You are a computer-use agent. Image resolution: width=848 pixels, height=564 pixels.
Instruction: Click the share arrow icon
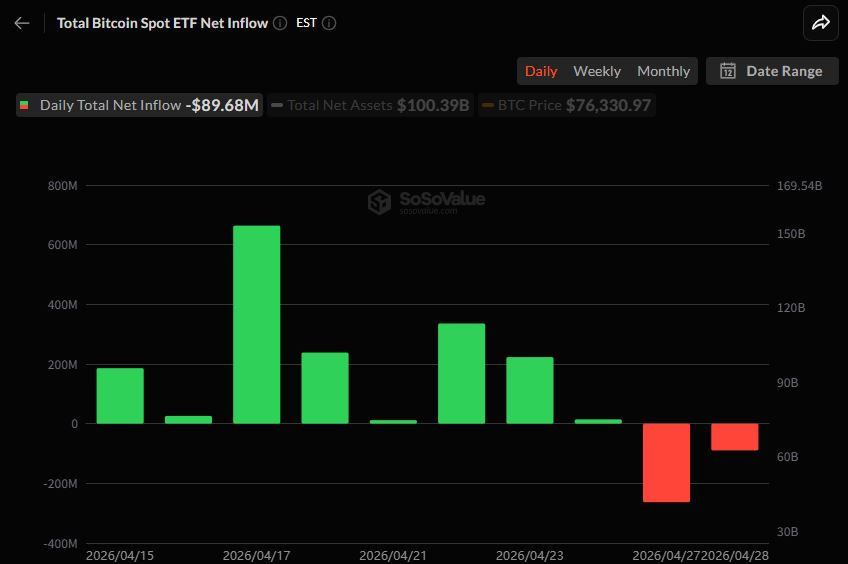tap(820, 23)
